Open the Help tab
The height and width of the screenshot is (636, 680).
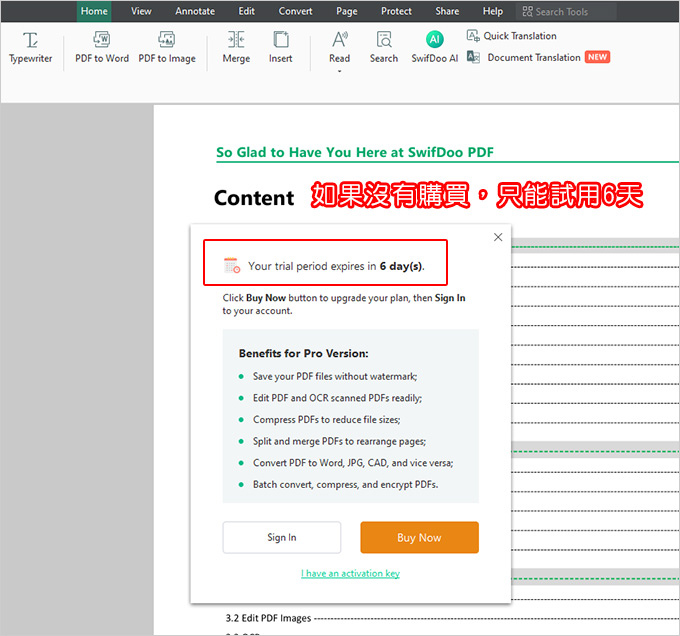(x=493, y=11)
